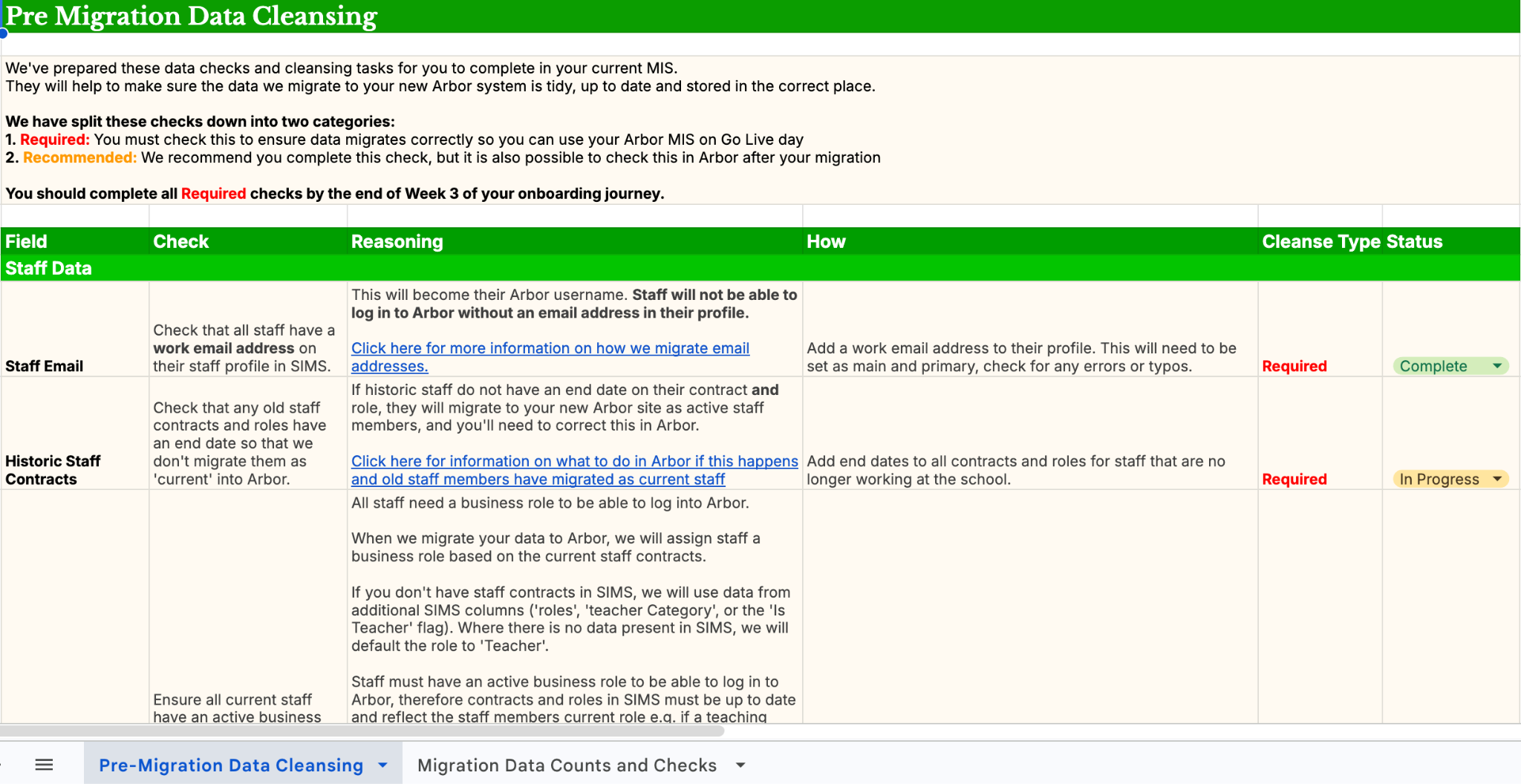
Task: Select the Reasoning column header cell
Action: click(x=573, y=241)
